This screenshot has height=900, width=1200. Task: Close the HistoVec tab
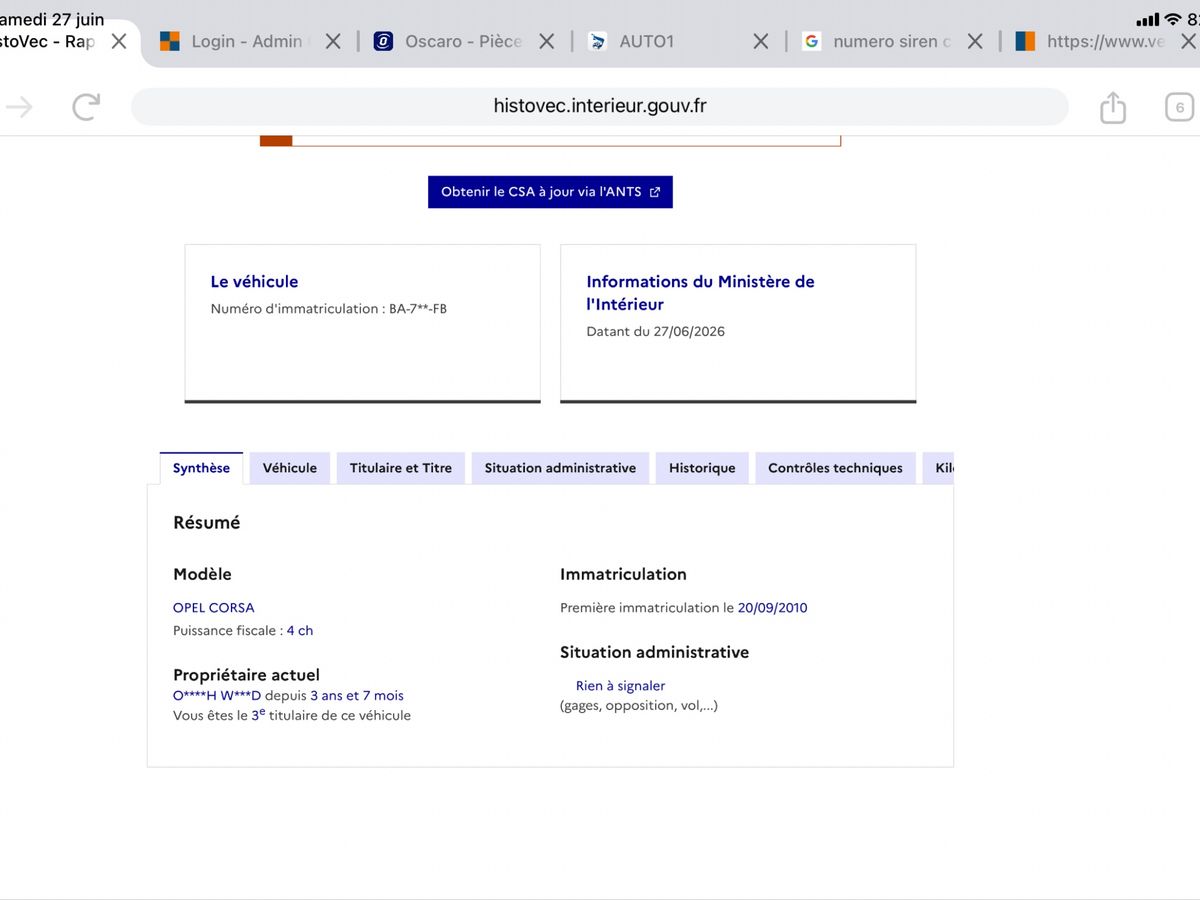click(x=119, y=41)
